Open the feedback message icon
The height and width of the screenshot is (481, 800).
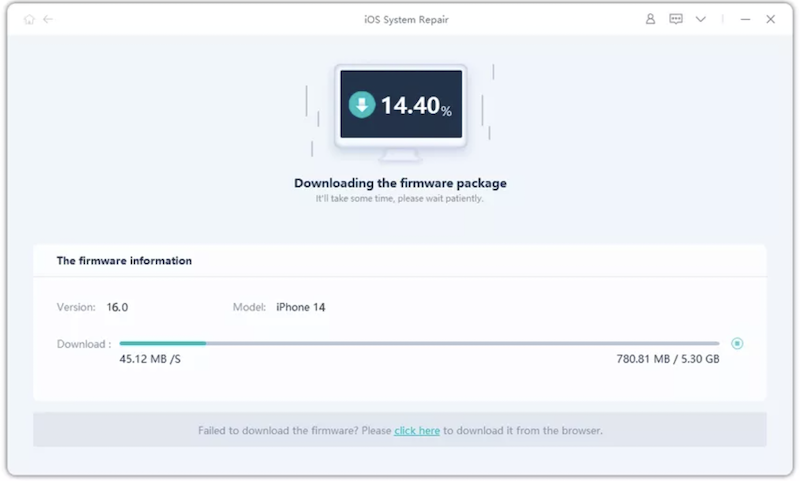676,19
